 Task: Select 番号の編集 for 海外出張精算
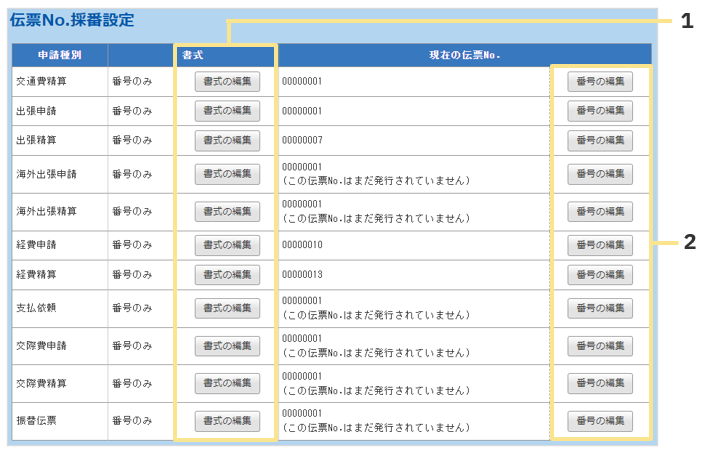600,212
